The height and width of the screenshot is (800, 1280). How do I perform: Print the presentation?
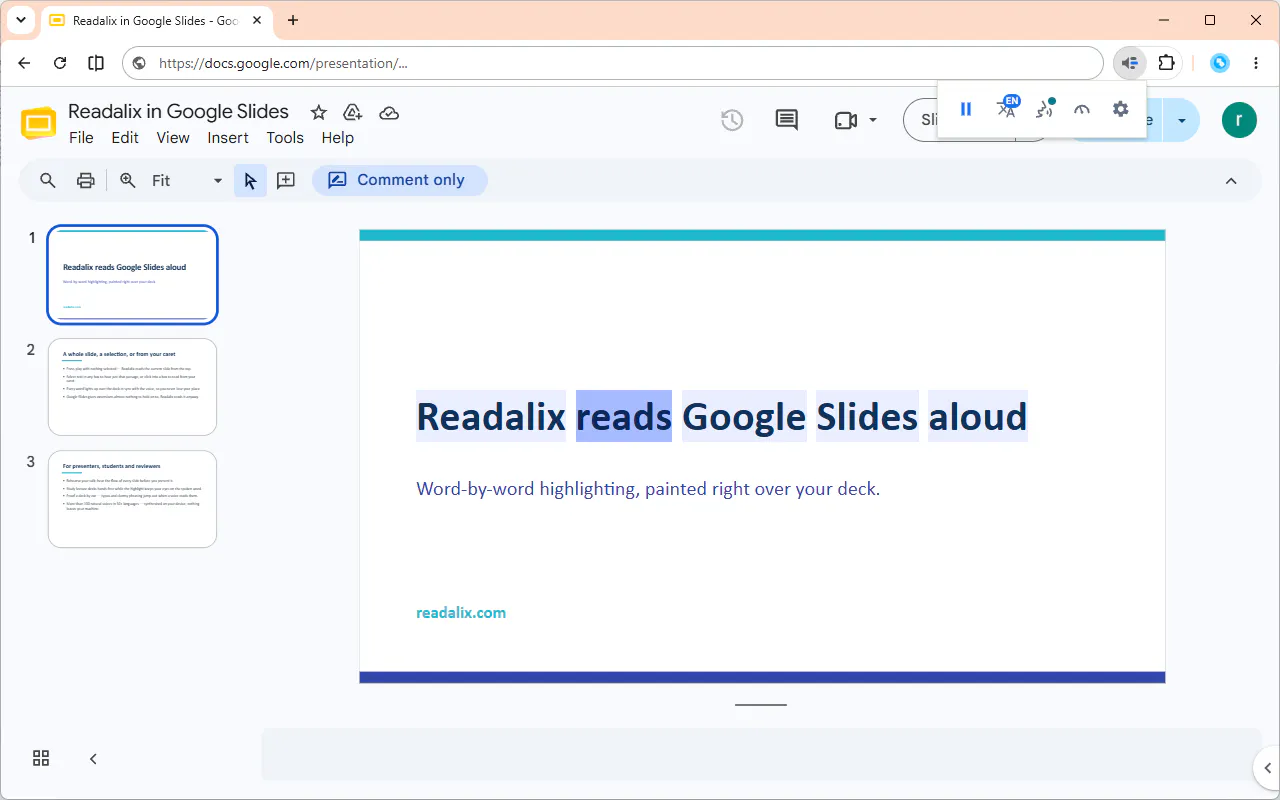[x=86, y=180]
